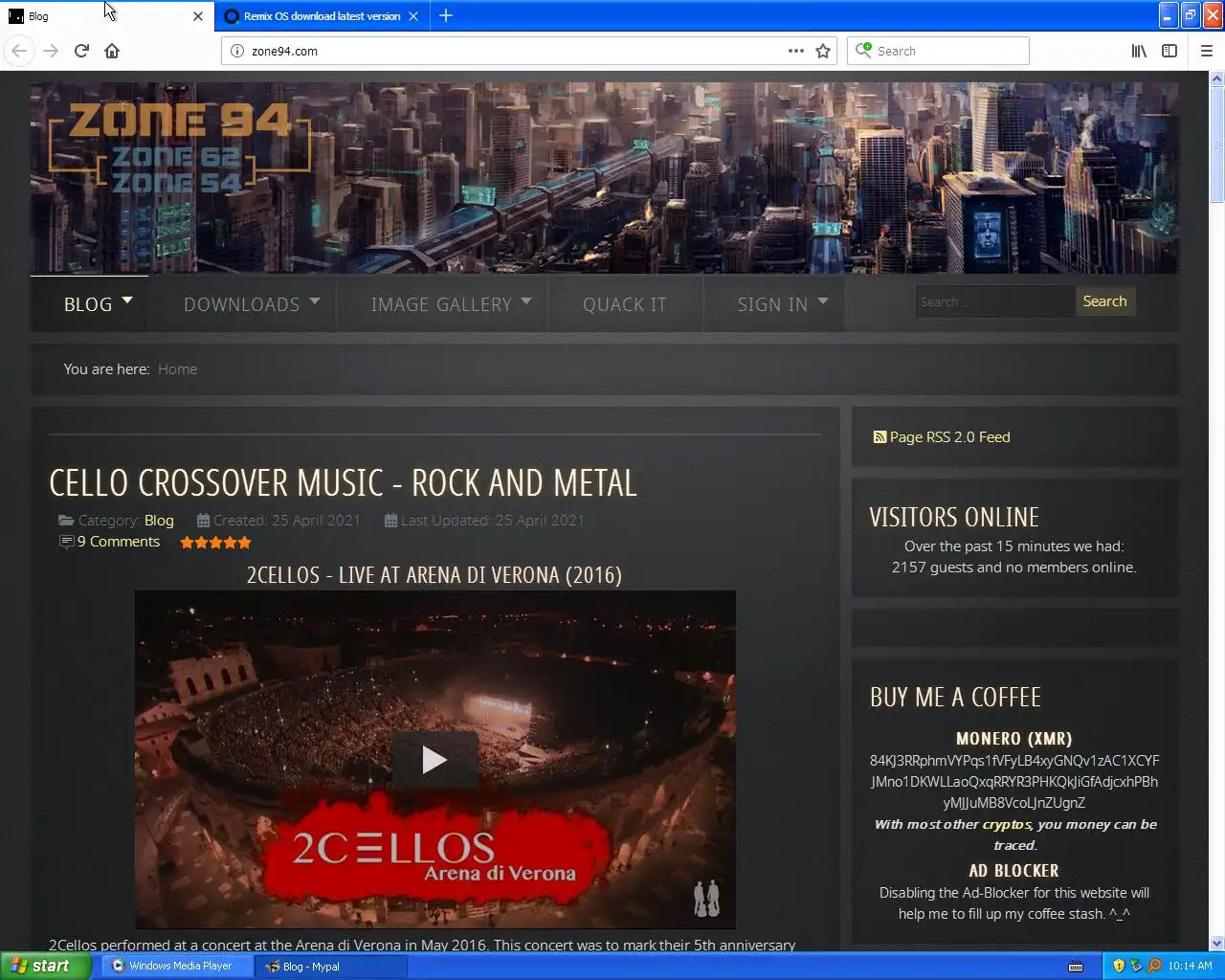Open the browser Home page icon

(112, 51)
